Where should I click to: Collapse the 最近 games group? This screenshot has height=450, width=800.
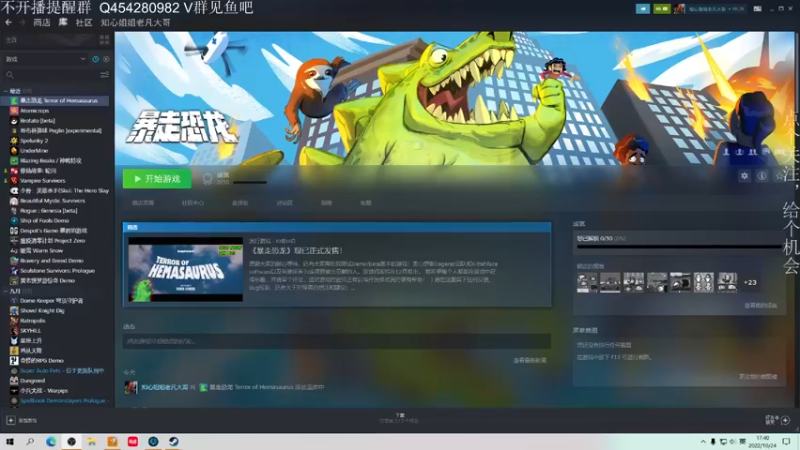point(6,91)
